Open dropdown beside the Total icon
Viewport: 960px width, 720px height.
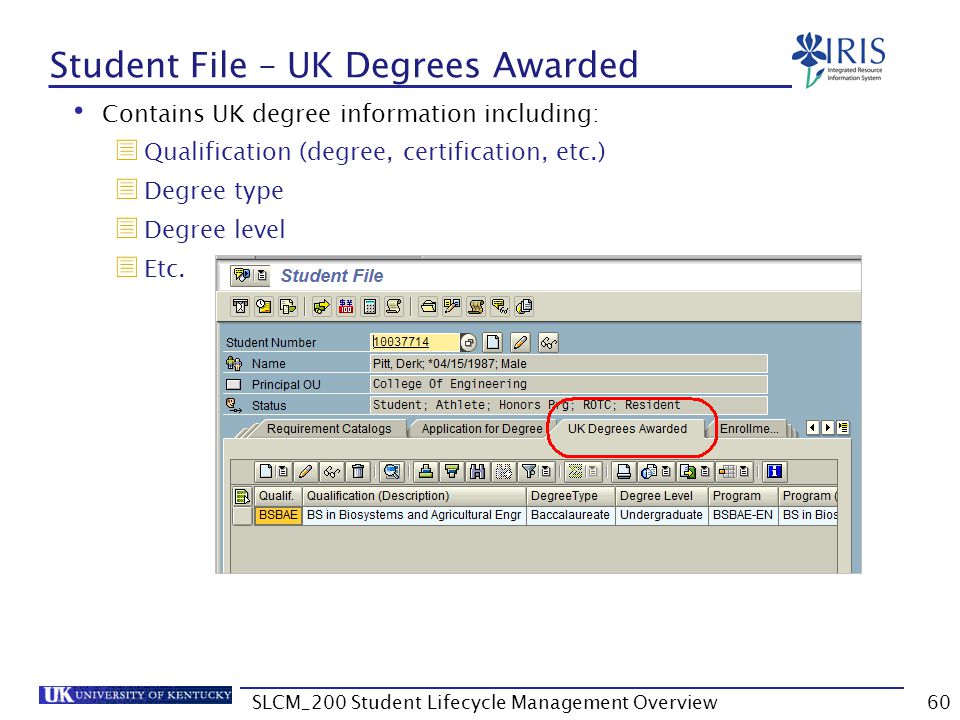[593, 471]
